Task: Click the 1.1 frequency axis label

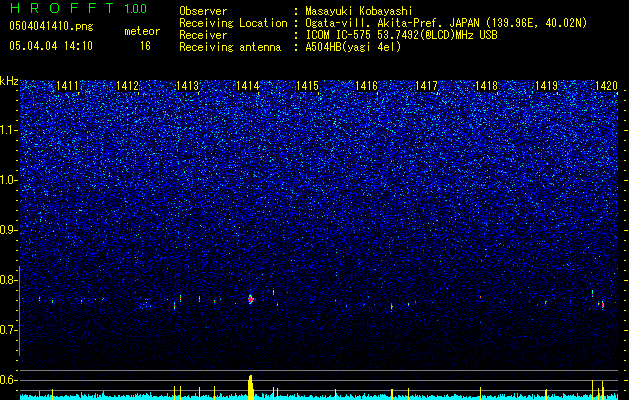Action: point(9,130)
